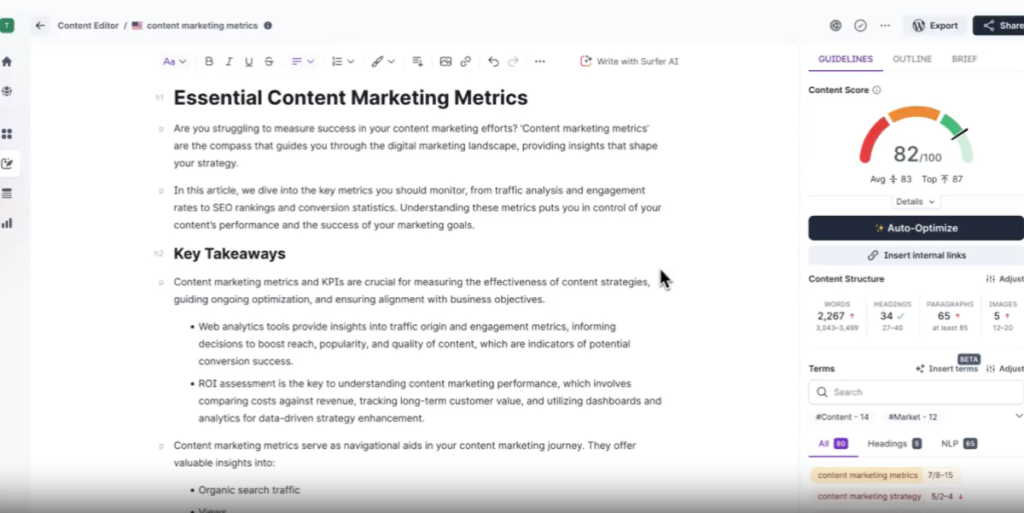Screen dimensions: 1024x513
Task: Toggle italic formatting
Action: point(229,61)
